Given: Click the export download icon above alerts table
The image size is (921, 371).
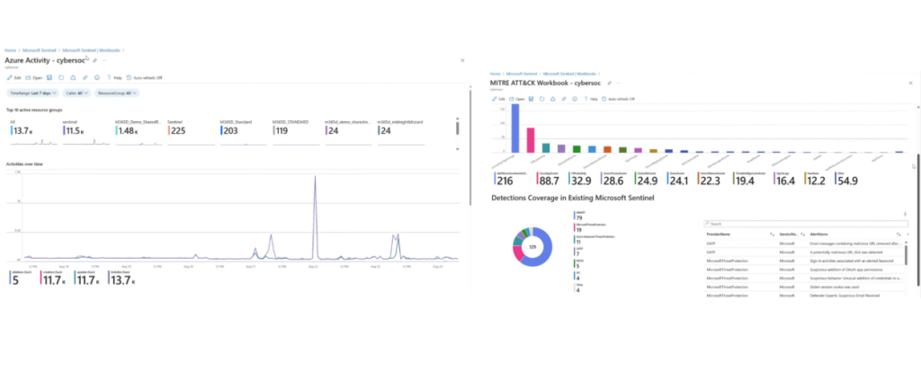Looking at the screenshot, I should pyautogui.click(x=905, y=214).
